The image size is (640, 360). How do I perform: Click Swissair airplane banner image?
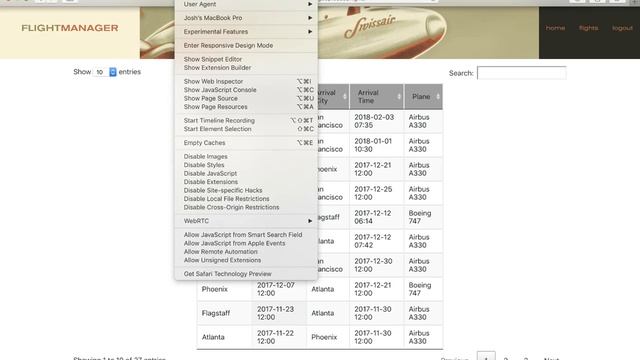[x=429, y=33]
